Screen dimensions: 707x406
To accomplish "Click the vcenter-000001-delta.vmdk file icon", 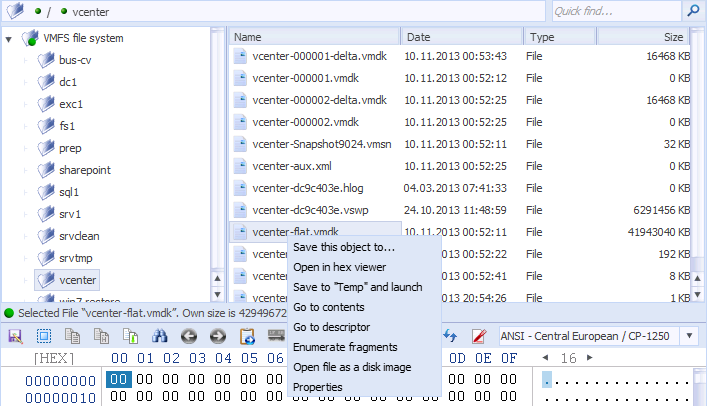I will point(240,56).
